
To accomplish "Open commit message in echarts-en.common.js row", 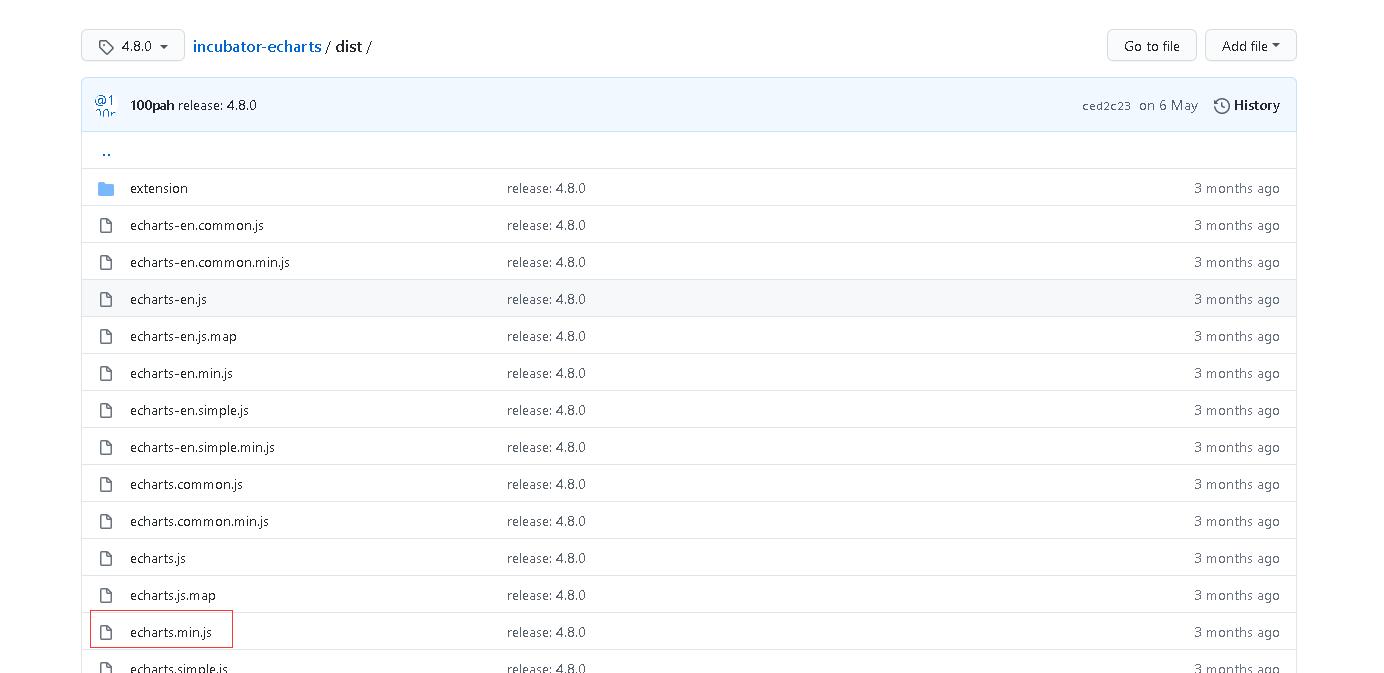I will (x=546, y=225).
